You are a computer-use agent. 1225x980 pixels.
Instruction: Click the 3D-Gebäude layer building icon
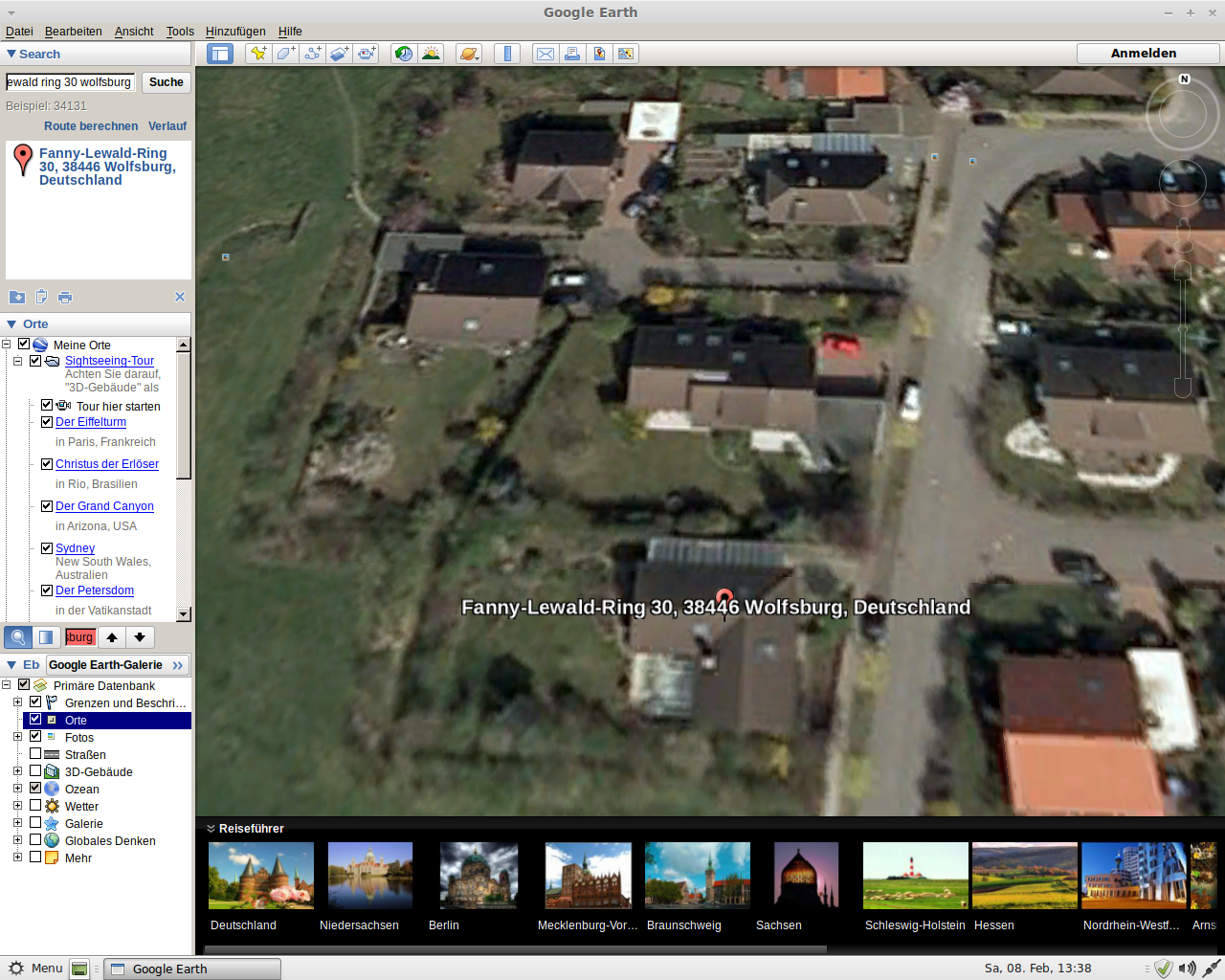pos(52,771)
